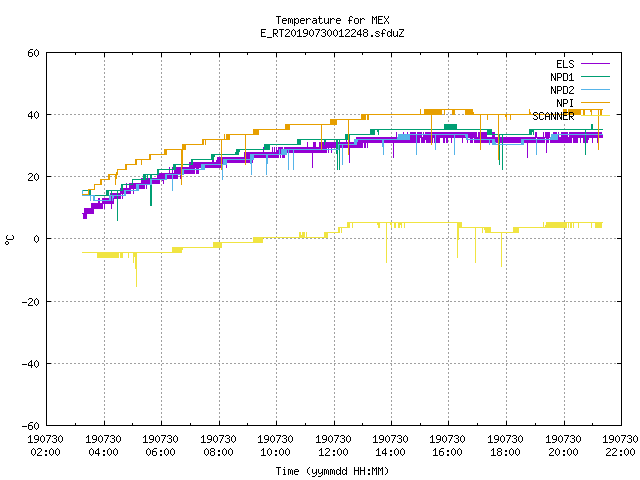Click the y-axis label -60

pyautogui.click(x=31, y=426)
